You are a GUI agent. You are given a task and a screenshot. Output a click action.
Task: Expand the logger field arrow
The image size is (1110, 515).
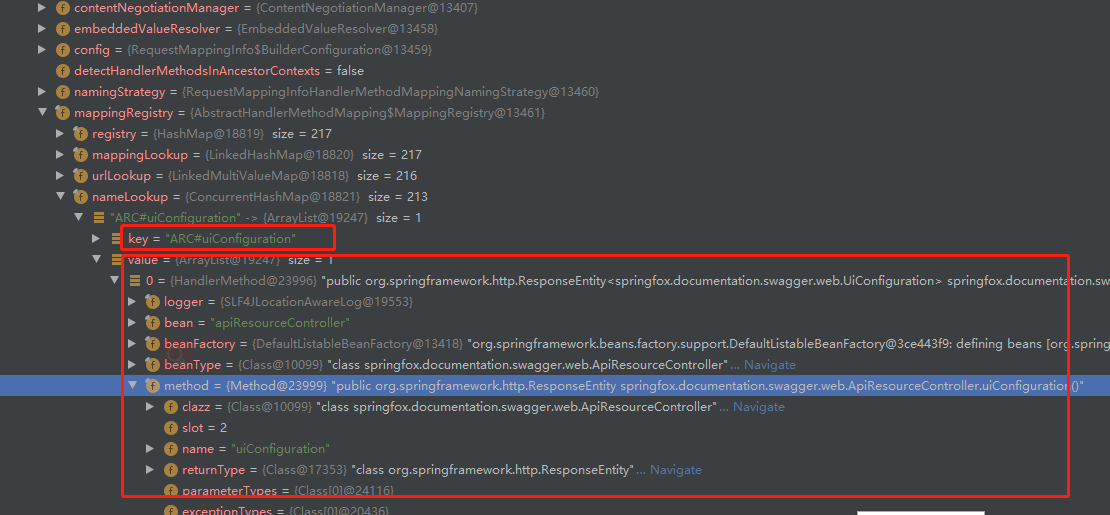coord(132,302)
